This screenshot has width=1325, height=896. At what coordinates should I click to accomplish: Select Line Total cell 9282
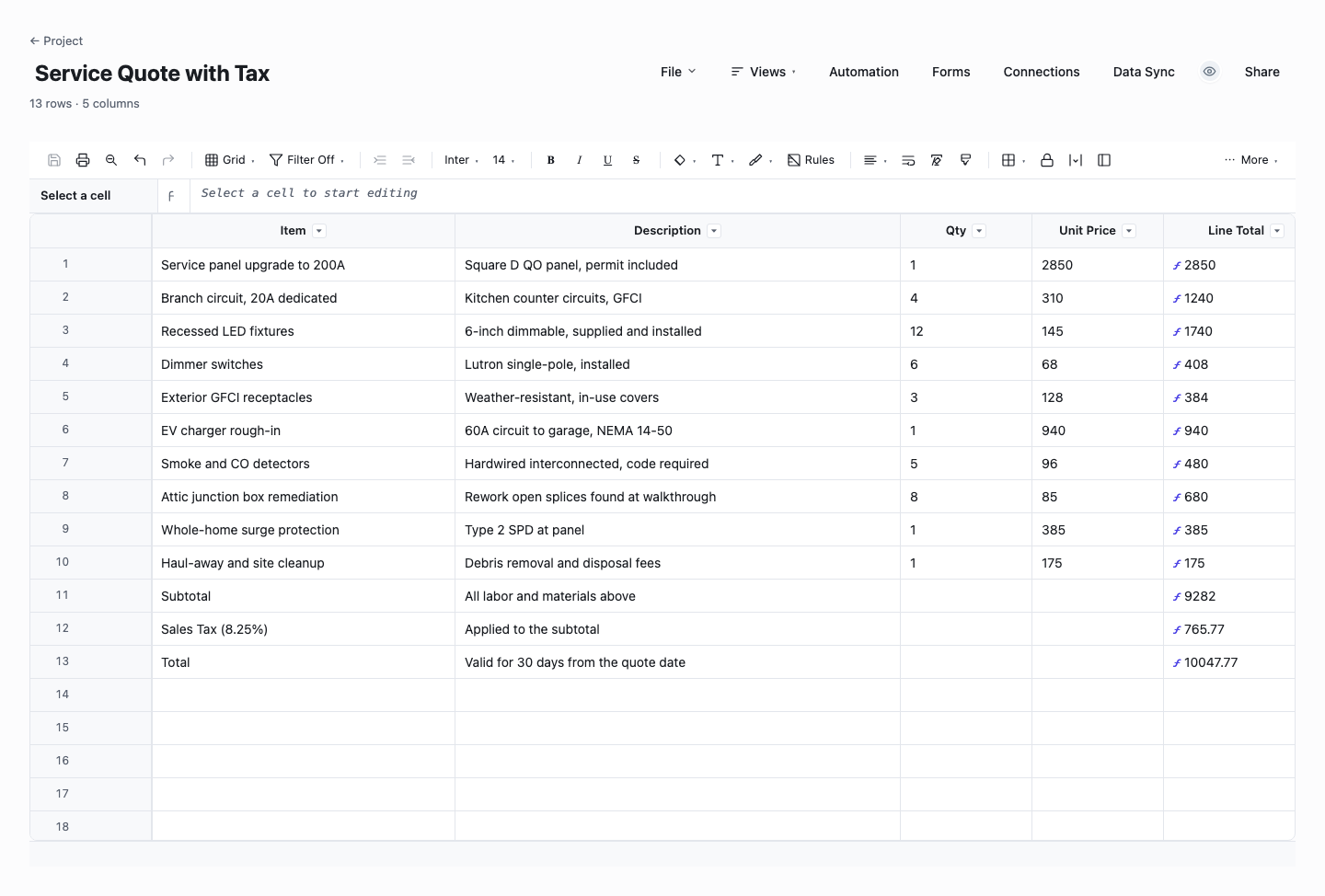pyautogui.click(x=1229, y=596)
